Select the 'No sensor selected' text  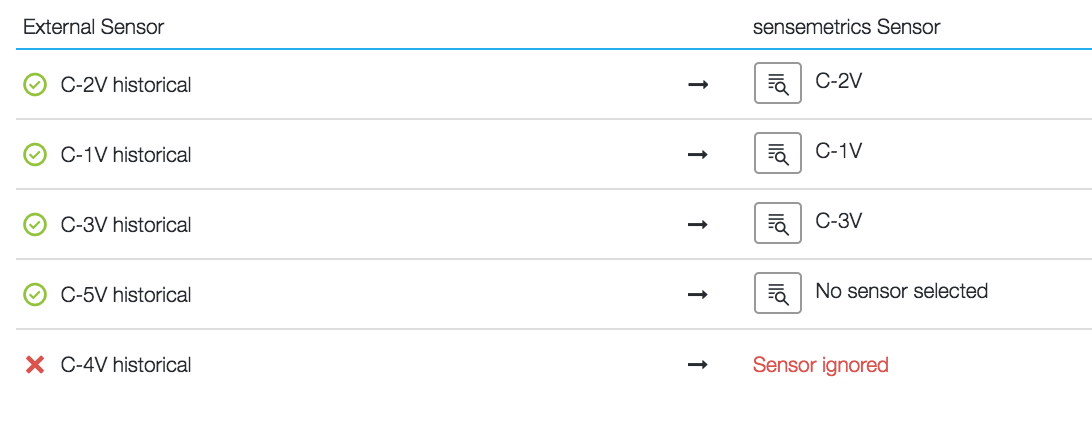[x=901, y=290]
